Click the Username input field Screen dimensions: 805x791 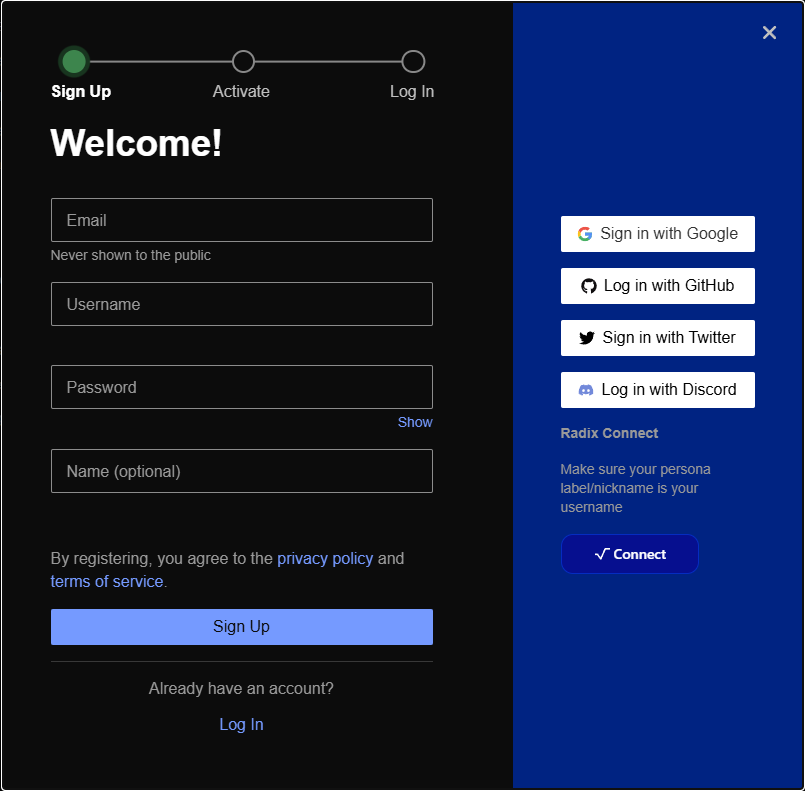click(x=241, y=304)
